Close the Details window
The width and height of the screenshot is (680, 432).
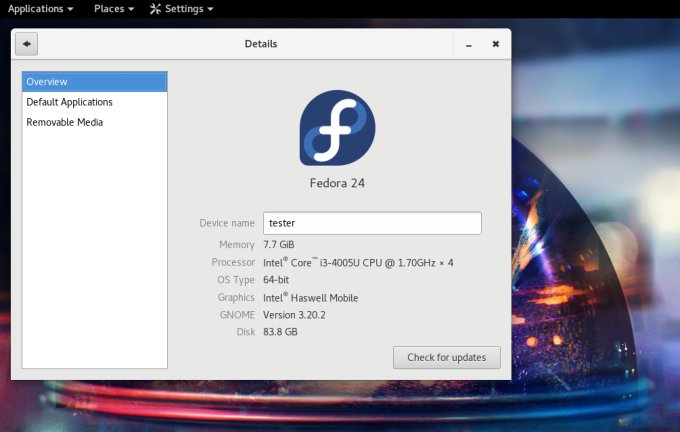[495, 44]
